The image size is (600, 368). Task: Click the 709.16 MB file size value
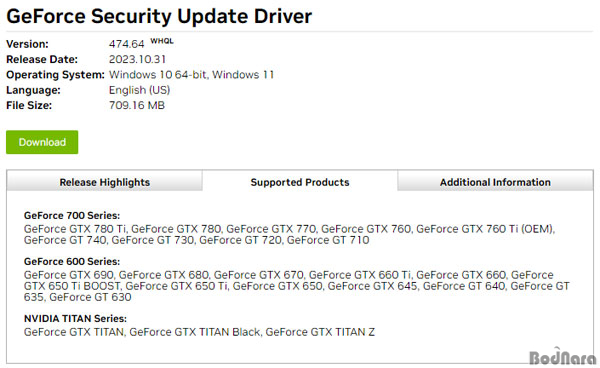pos(137,105)
